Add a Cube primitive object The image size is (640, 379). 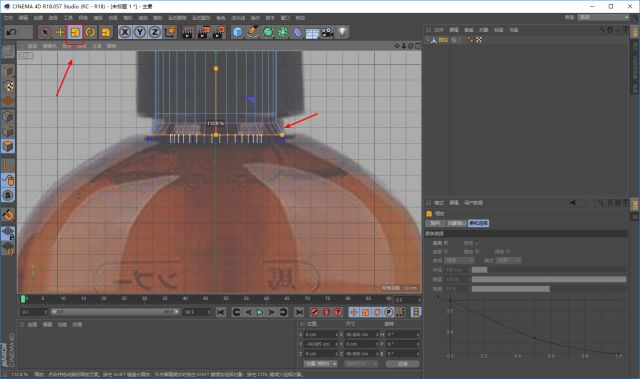click(x=237, y=32)
